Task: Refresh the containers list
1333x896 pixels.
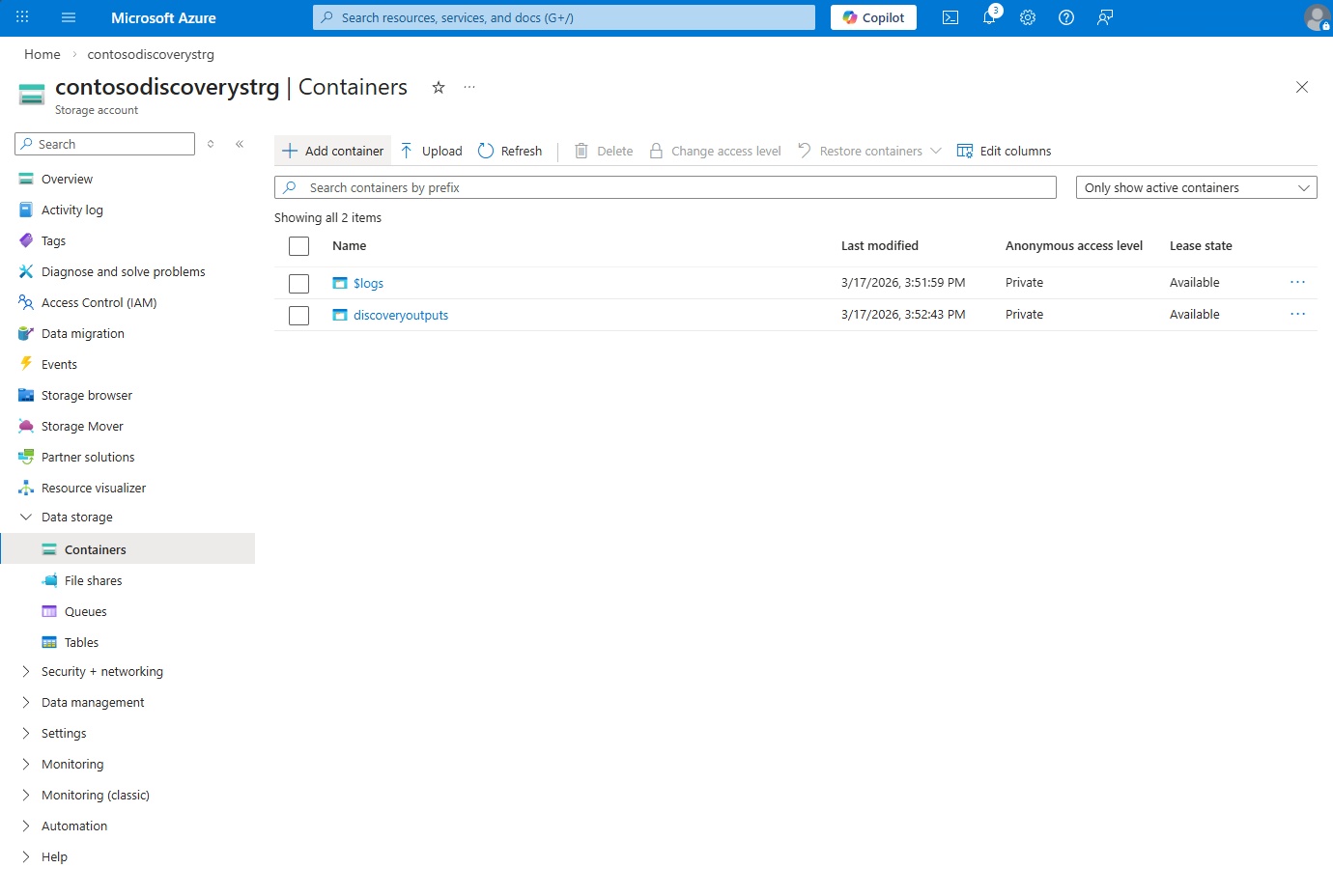Action: (x=510, y=151)
